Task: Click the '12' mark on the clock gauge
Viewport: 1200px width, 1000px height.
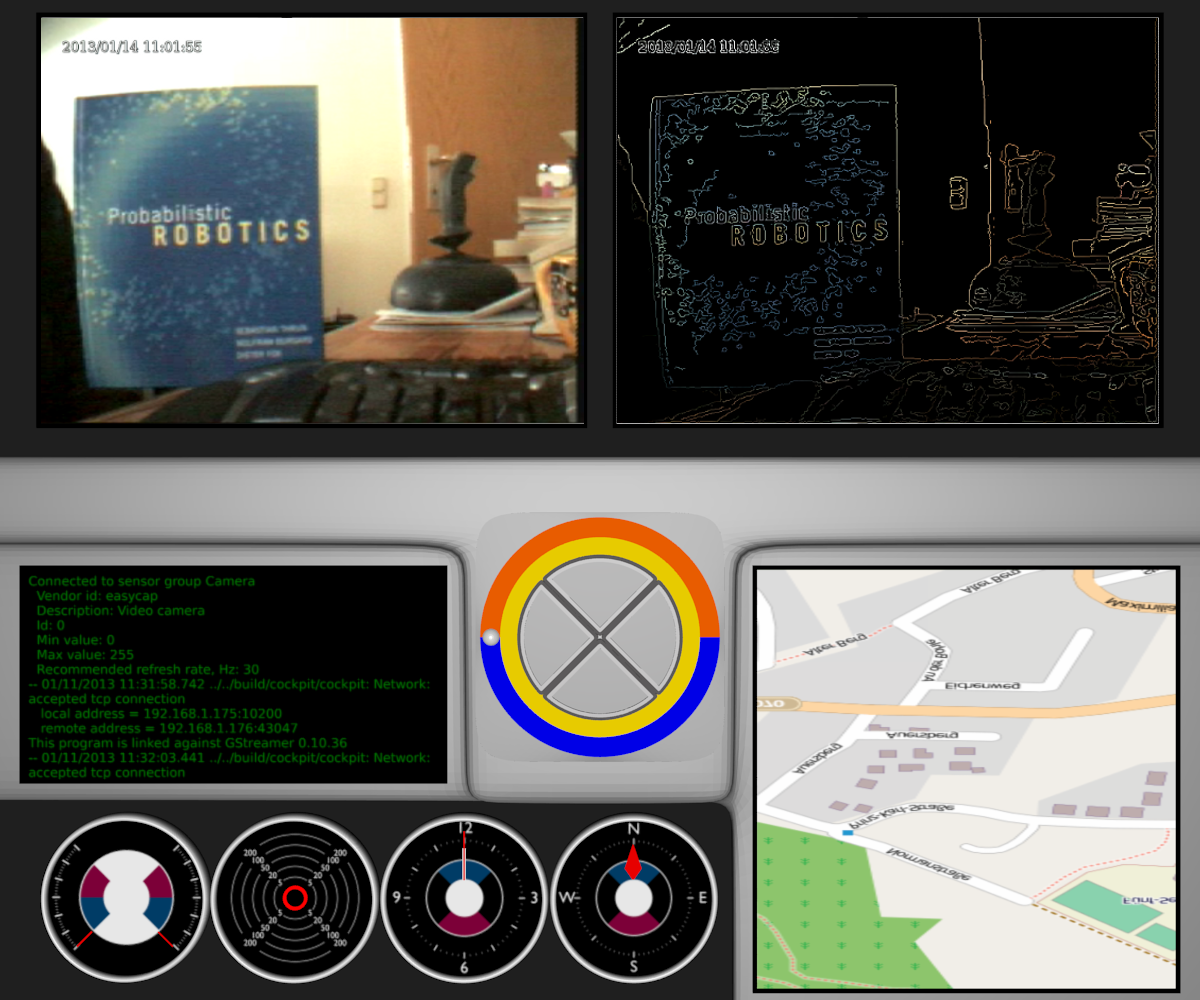Action: point(464,829)
